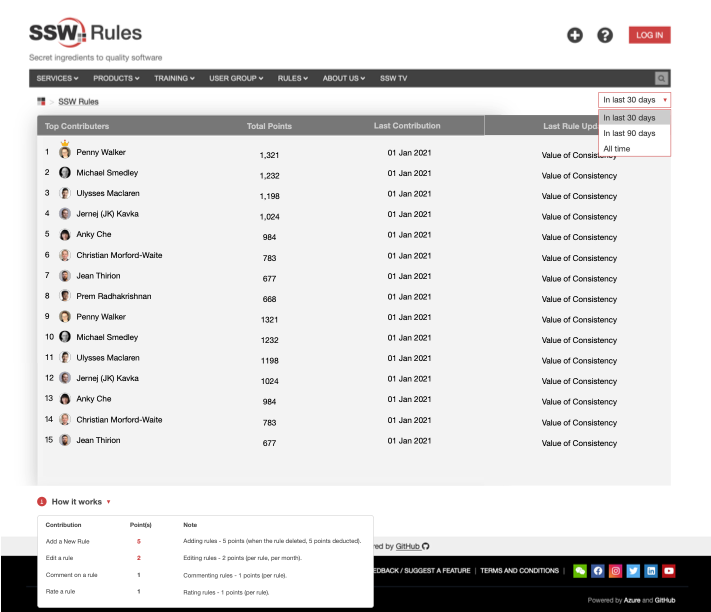This screenshot has width=711, height=612.
Task: Open Penny Walker name in row 1
Action: 101,152
